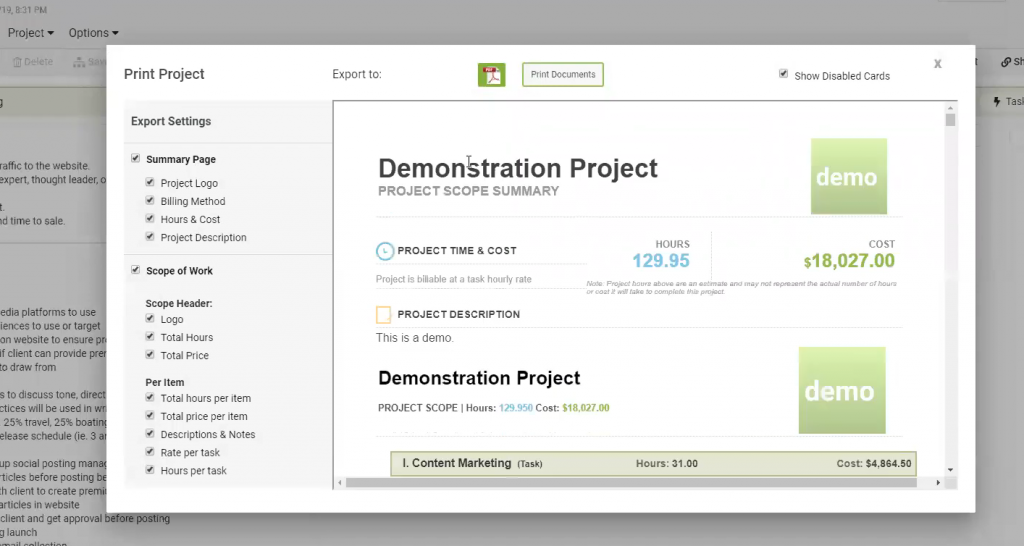Click 'Project is billable at a task hourly rate'
Screen dimensions: 1024x546
point(454,279)
